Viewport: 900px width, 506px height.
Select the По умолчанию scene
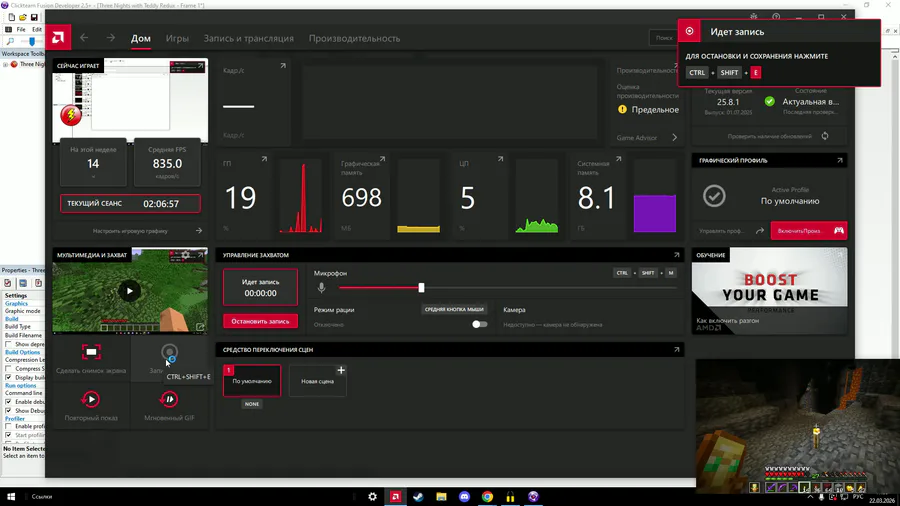252,381
